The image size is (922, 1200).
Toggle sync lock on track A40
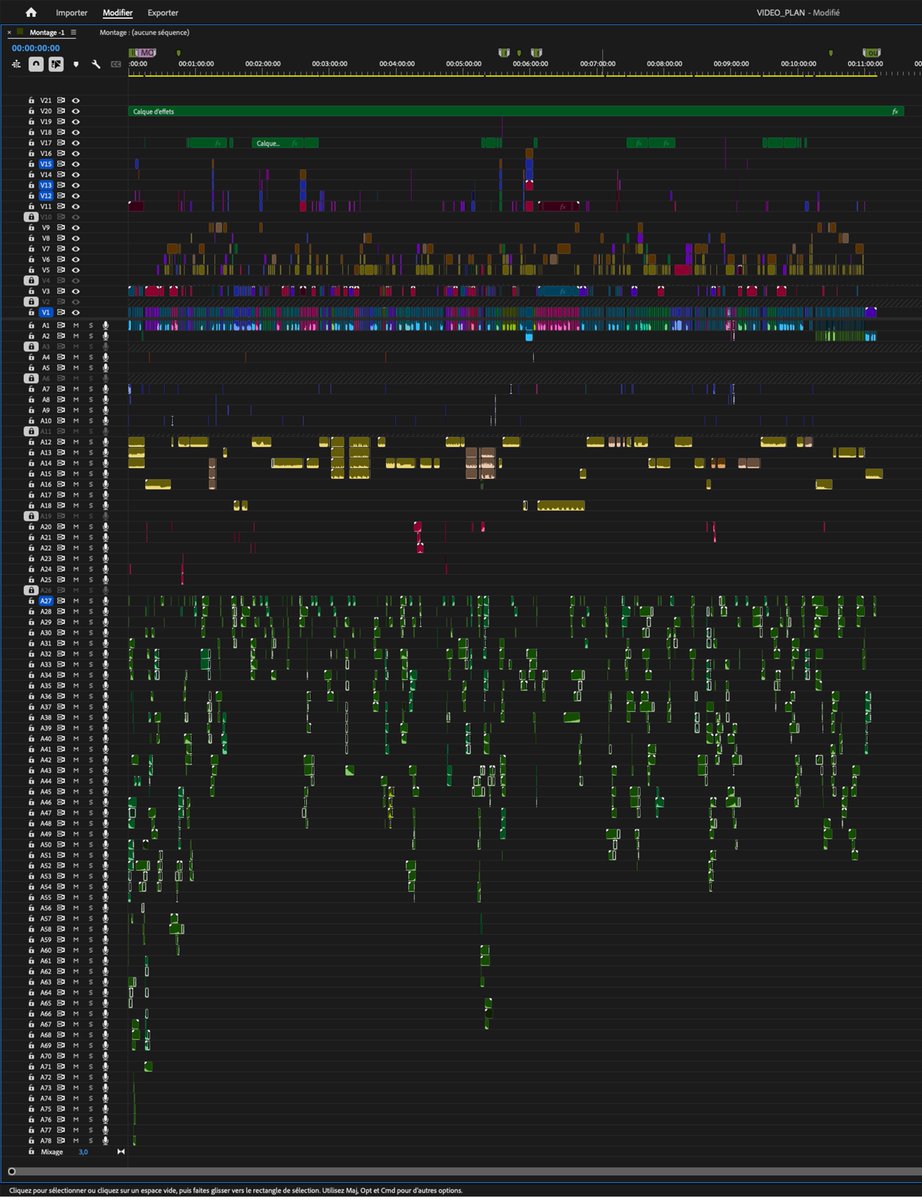click(61, 738)
